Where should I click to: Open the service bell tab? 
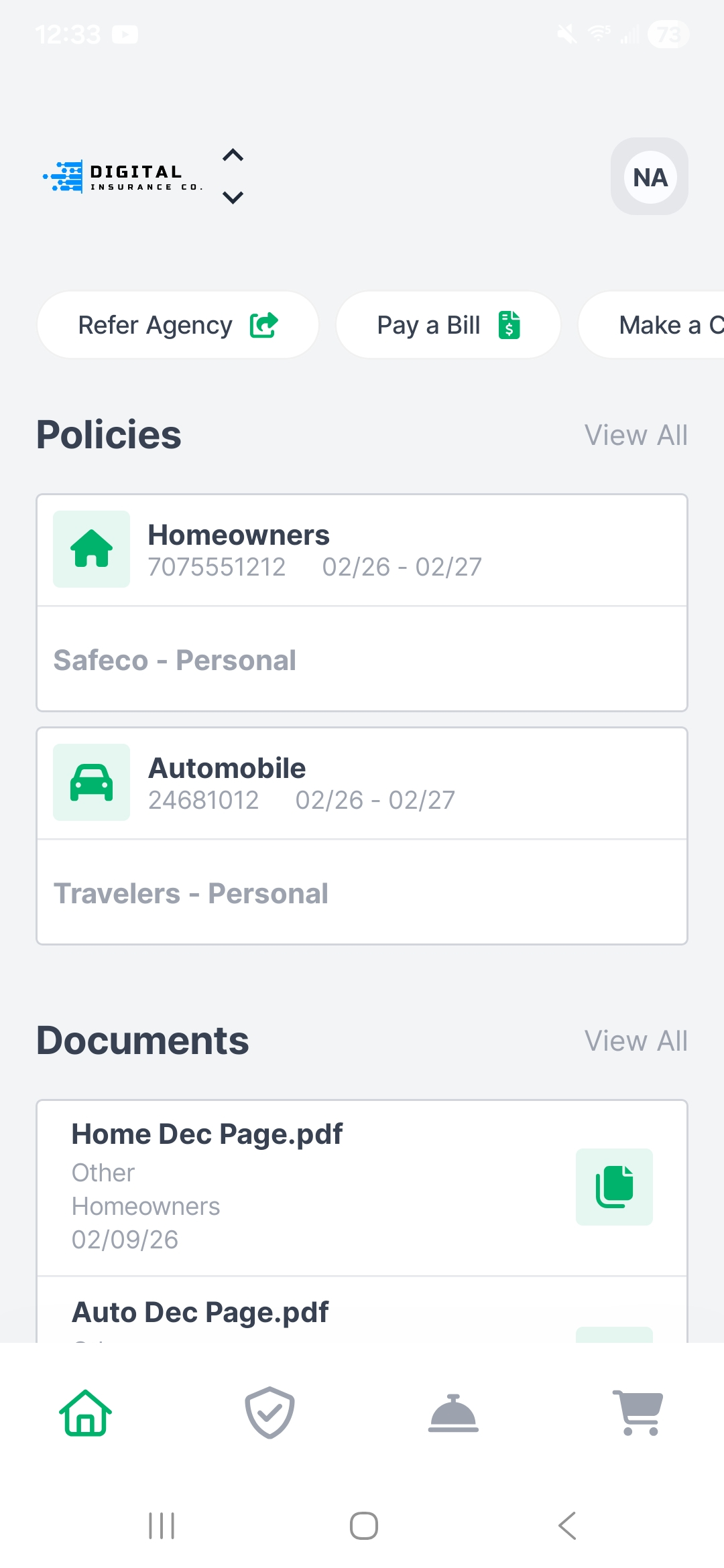click(453, 1413)
